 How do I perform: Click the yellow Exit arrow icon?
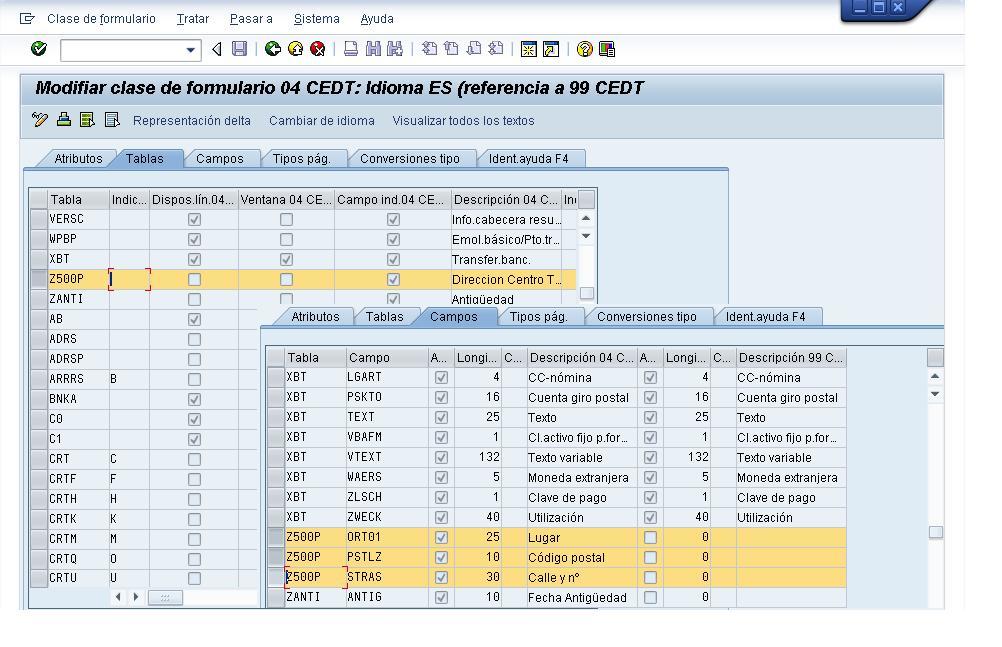(x=295, y=49)
